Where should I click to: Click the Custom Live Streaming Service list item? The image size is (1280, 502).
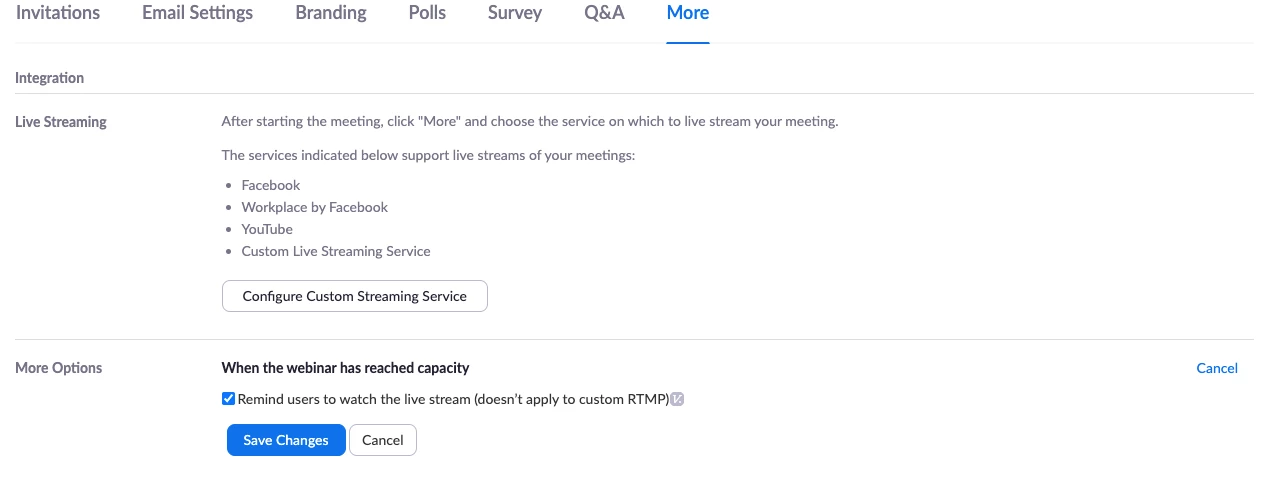pos(336,251)
